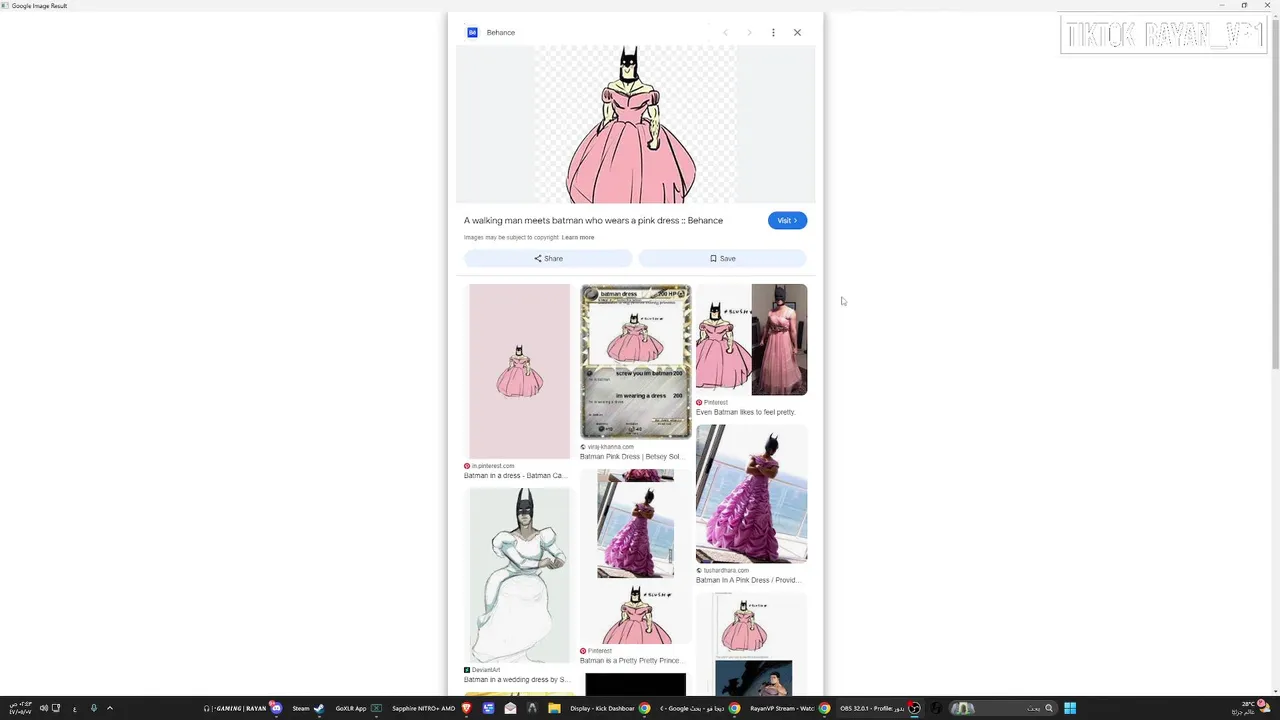Open 'Batman is a Pretty Pretty Prince...' thumbnail
The height and width of the screenshot is (720, 1280).
(636, 556)
